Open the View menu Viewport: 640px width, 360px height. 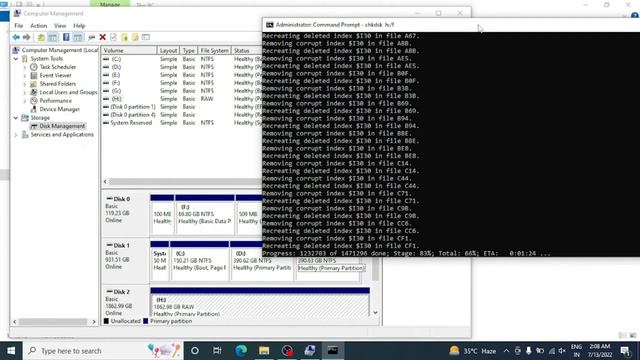coord(60,26)
